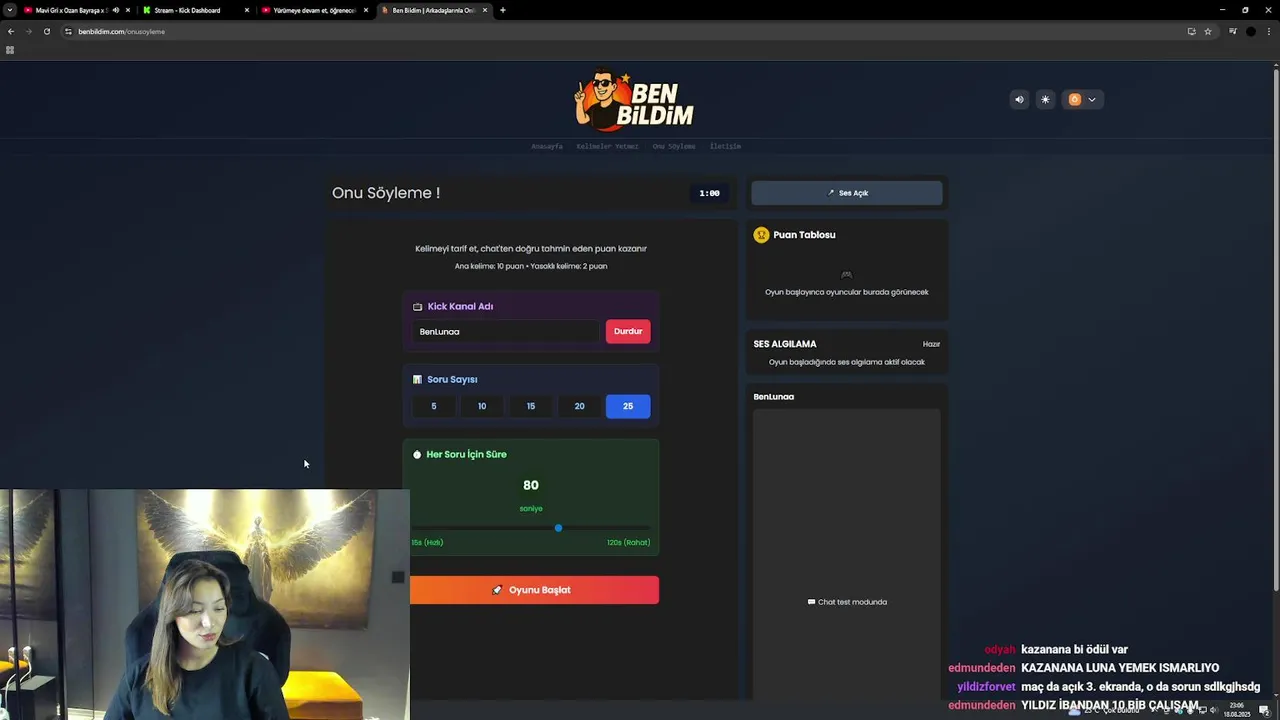Viewport: 1280px width, 720px height.
Task: Click the Kick Kanal Adı TV icon
Action: click(x=417, y=307)
